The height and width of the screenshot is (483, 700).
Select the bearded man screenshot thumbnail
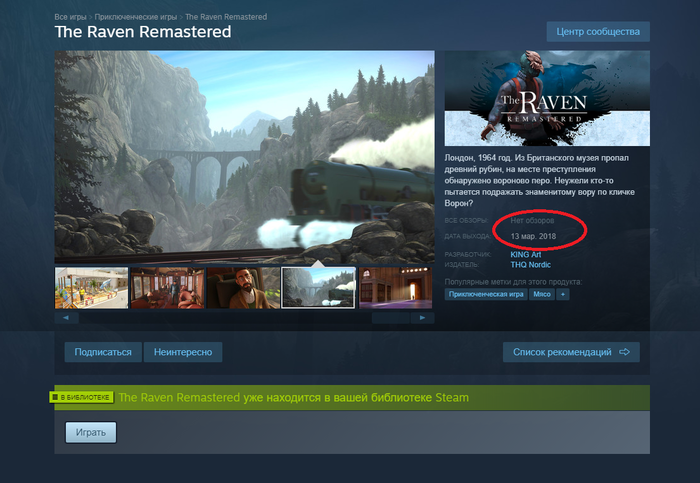coord(243,288)
